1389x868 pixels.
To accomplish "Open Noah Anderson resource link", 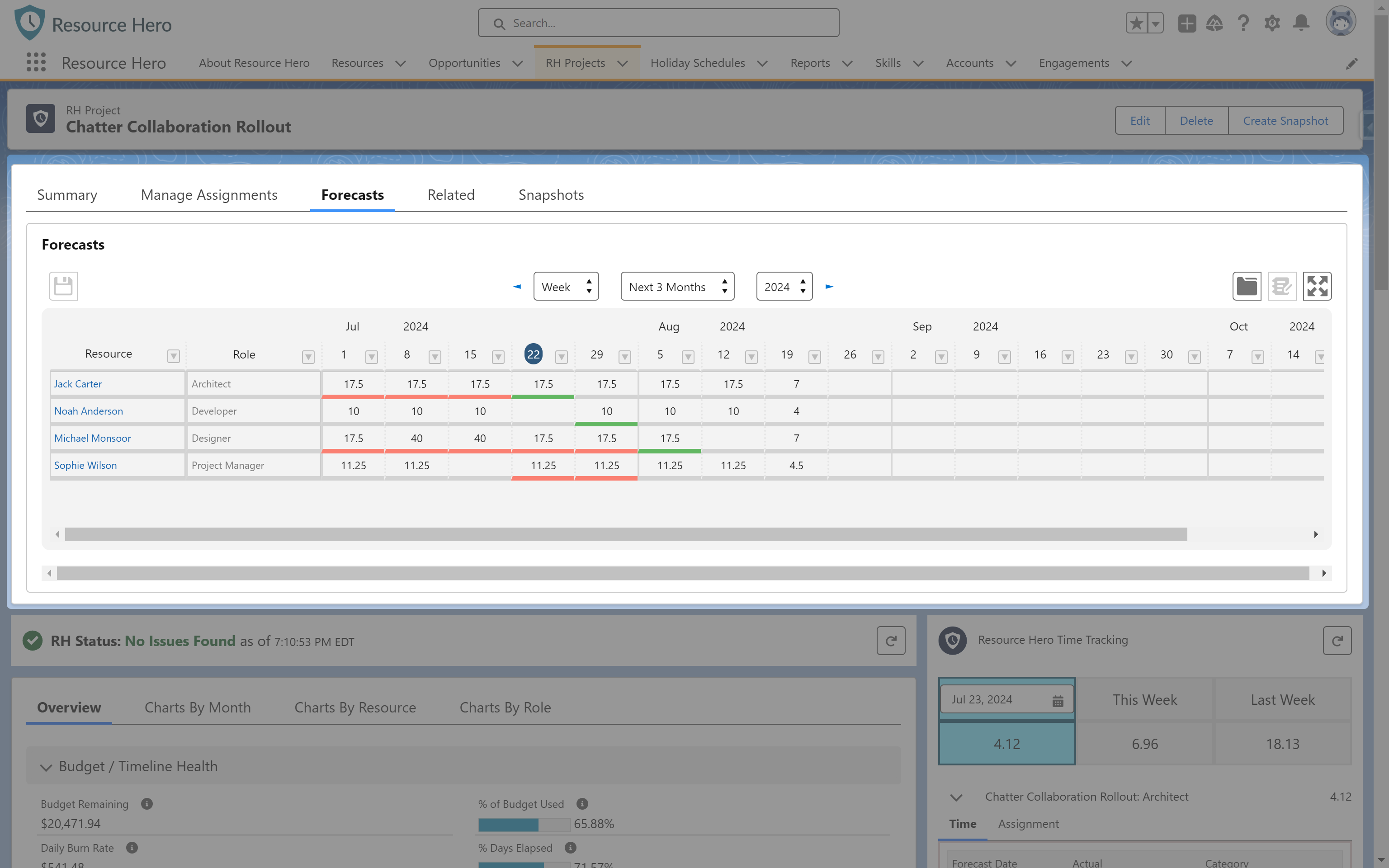I will point(88,411).
